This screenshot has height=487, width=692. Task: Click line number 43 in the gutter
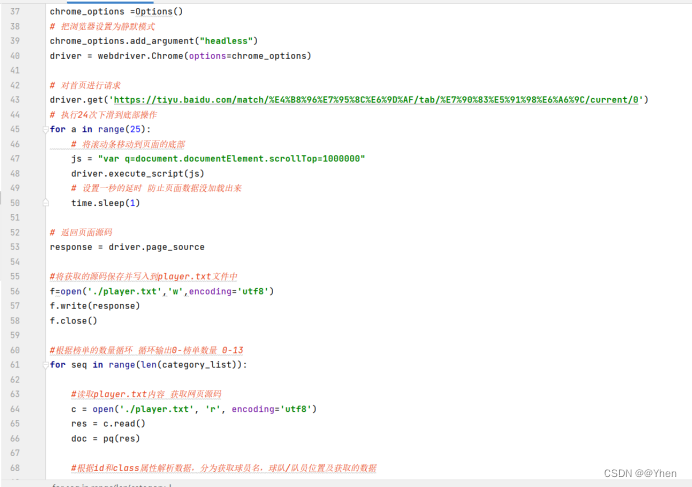(15, 100)
